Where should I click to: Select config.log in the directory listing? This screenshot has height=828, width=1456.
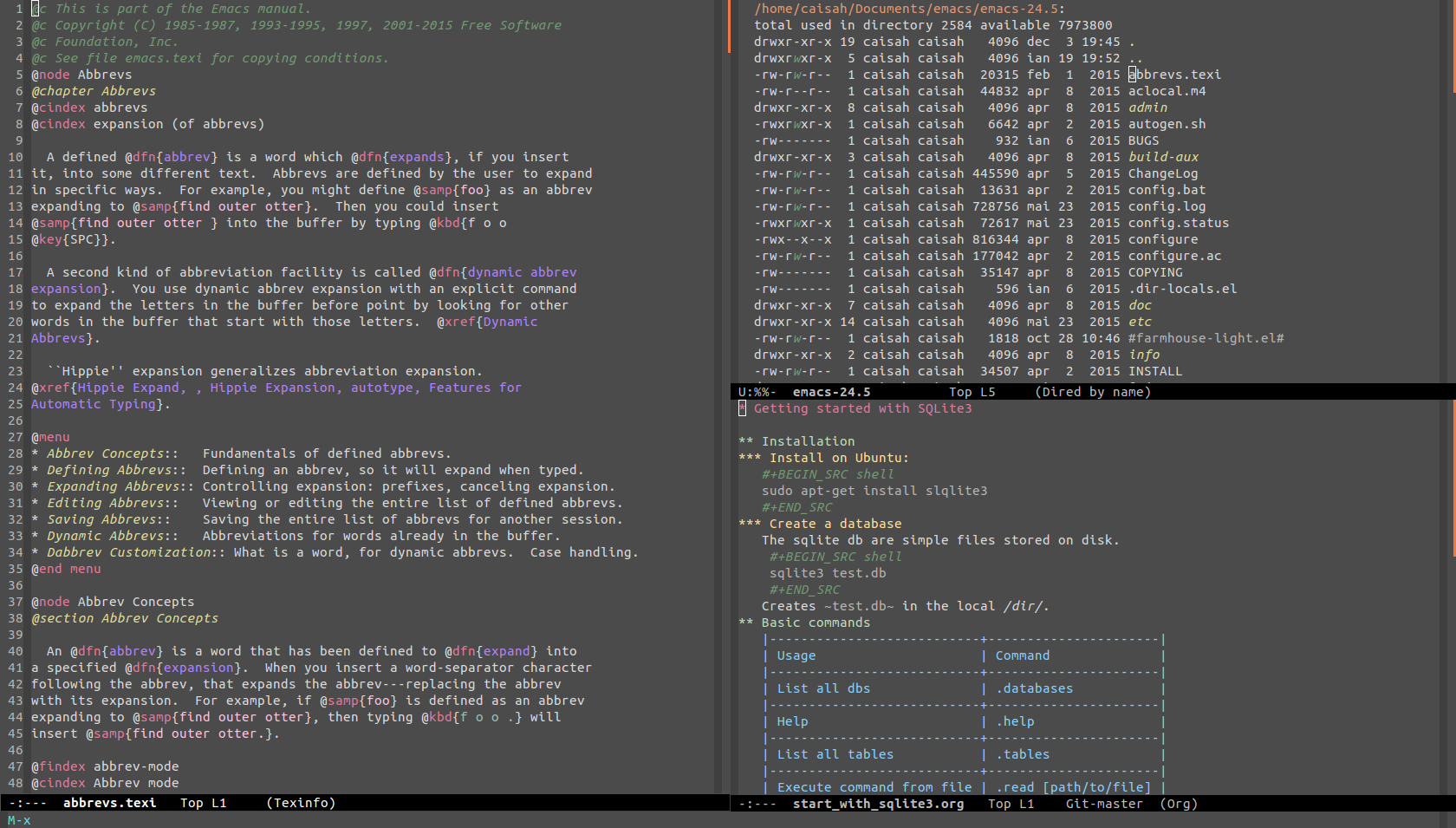(x=1167, y=206)
